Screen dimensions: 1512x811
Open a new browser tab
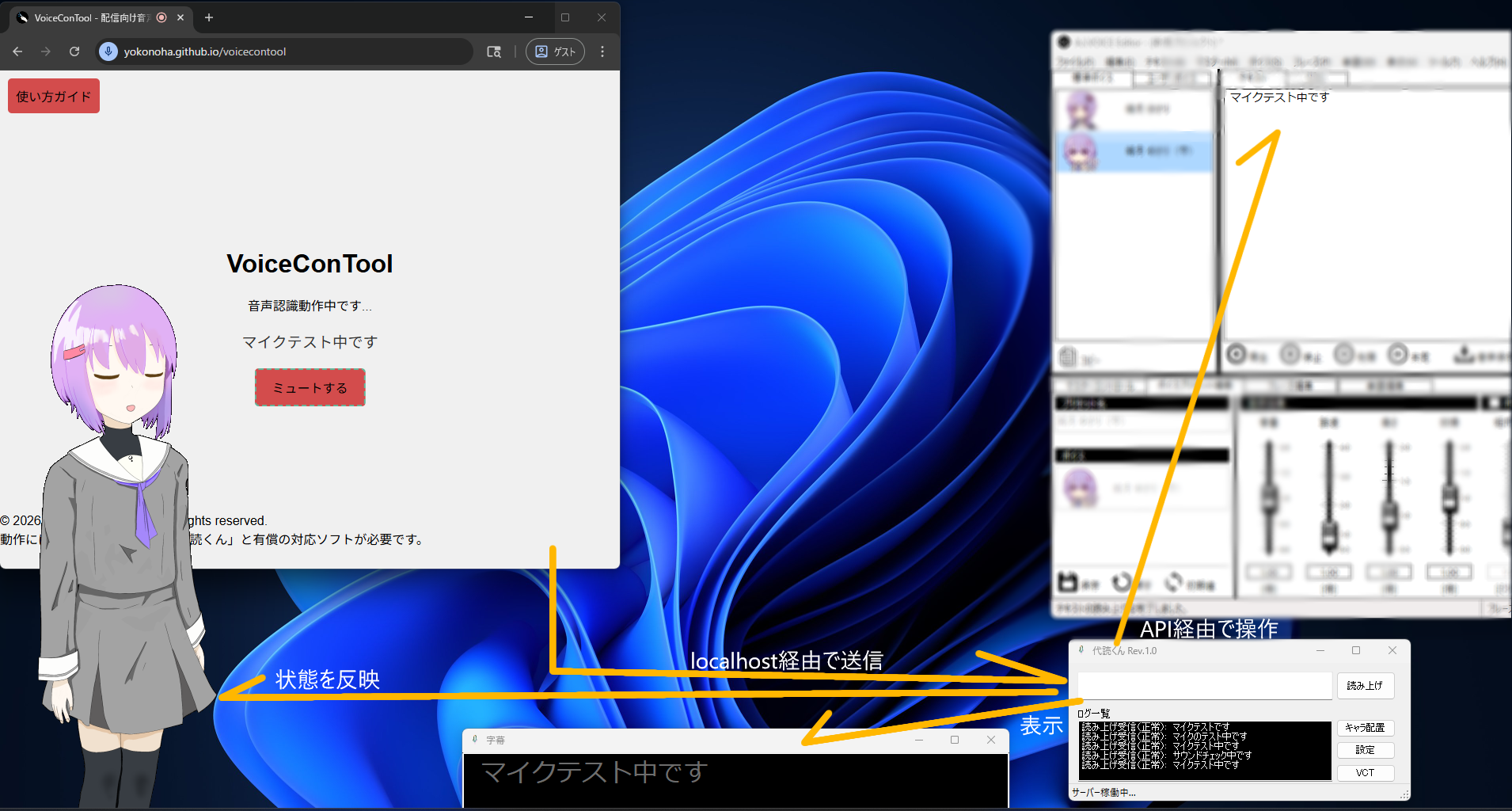coord(209,17)
